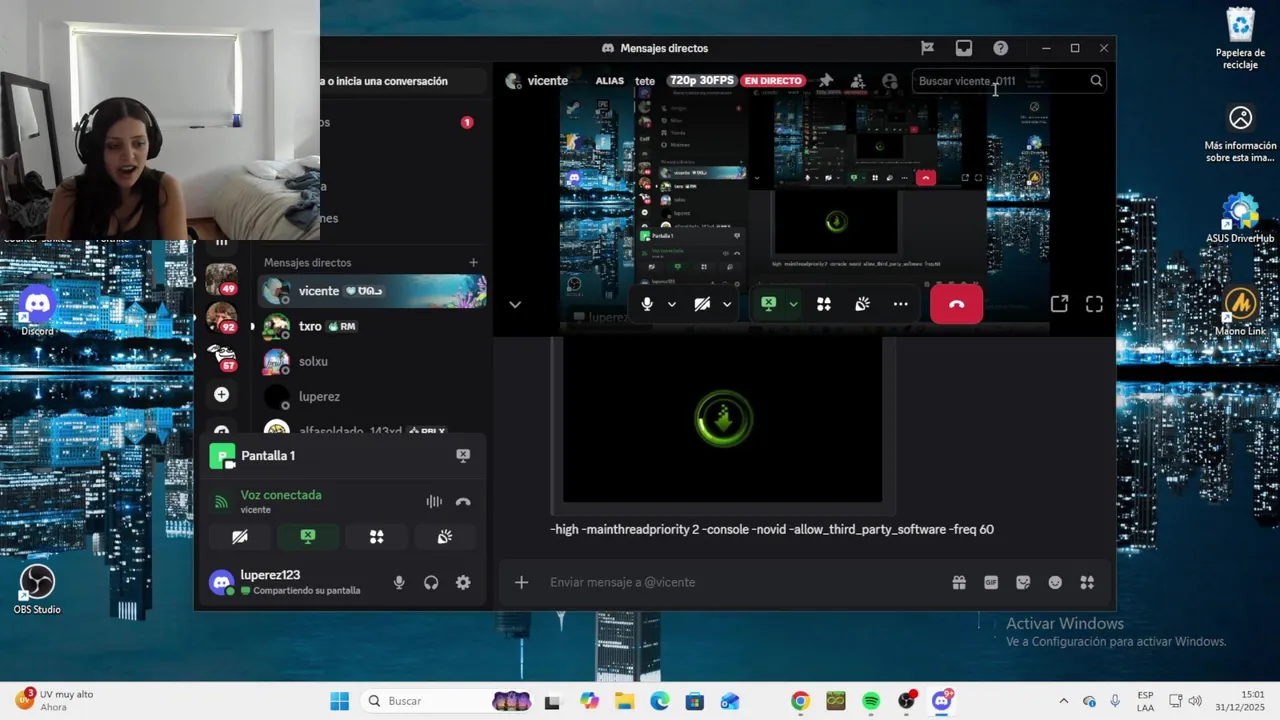Open more options three-dot menu in call
Viewport: 1280px width, 720px height.
pyautogui.click(x=900, y=304)
